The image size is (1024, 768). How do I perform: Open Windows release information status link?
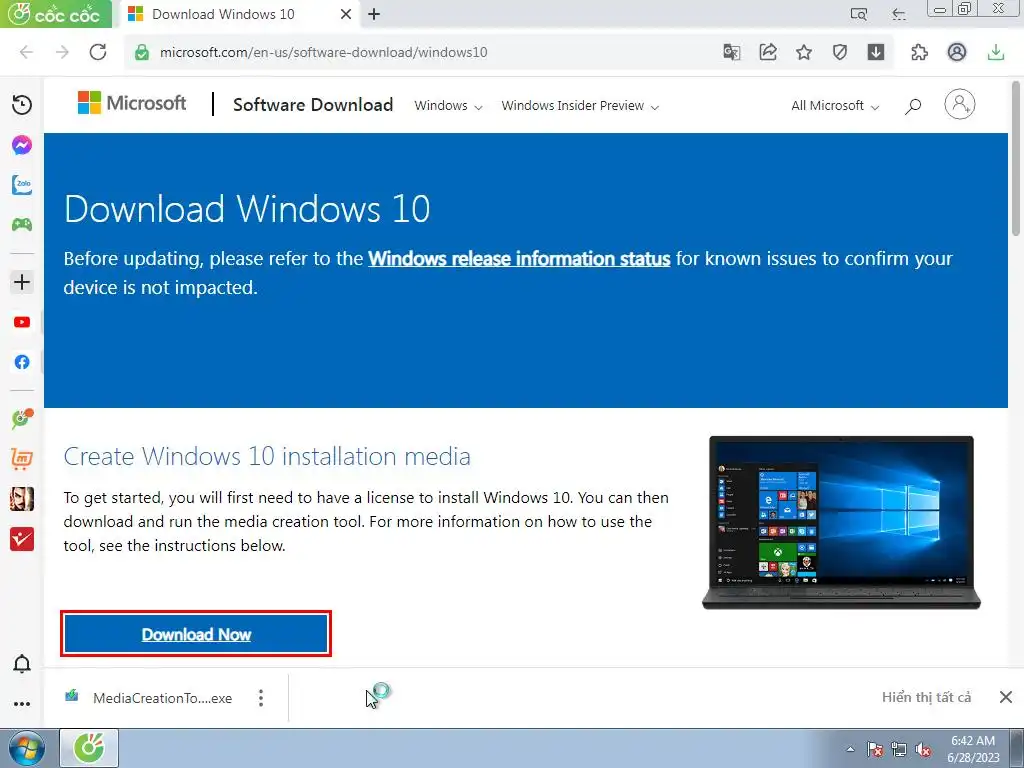tap(519, 259)
